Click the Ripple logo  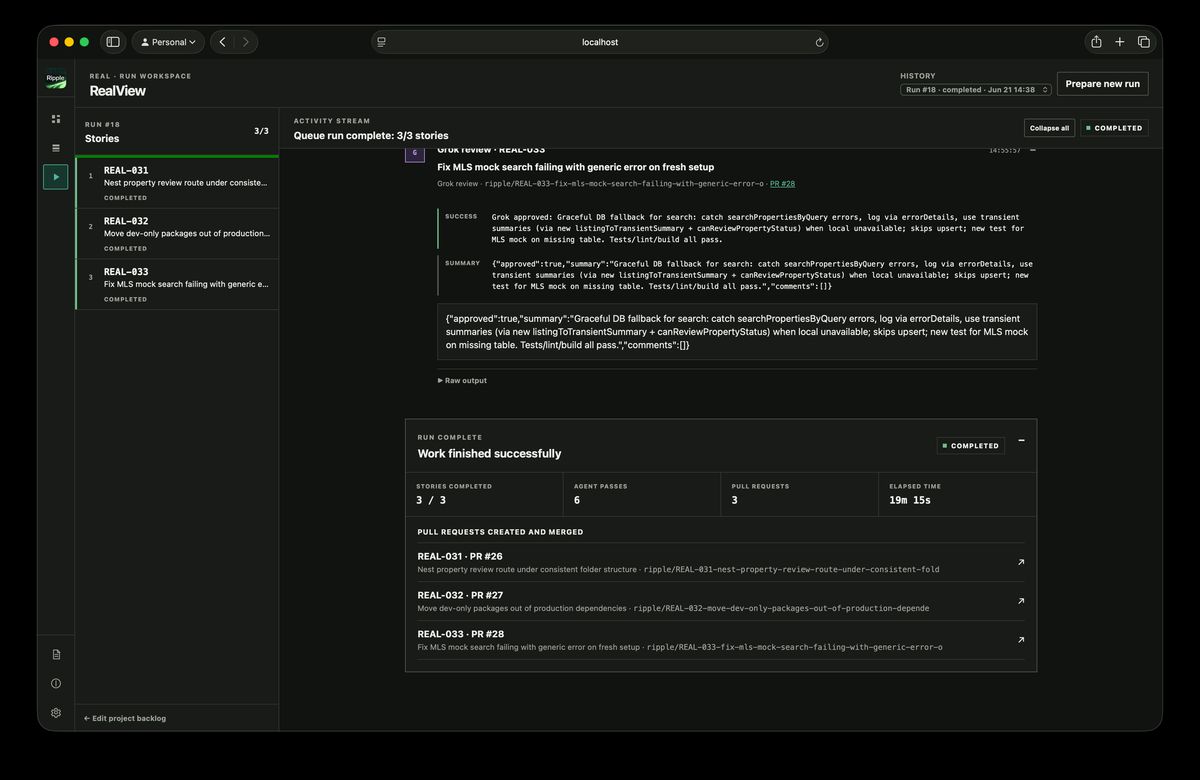coord(56,81)
